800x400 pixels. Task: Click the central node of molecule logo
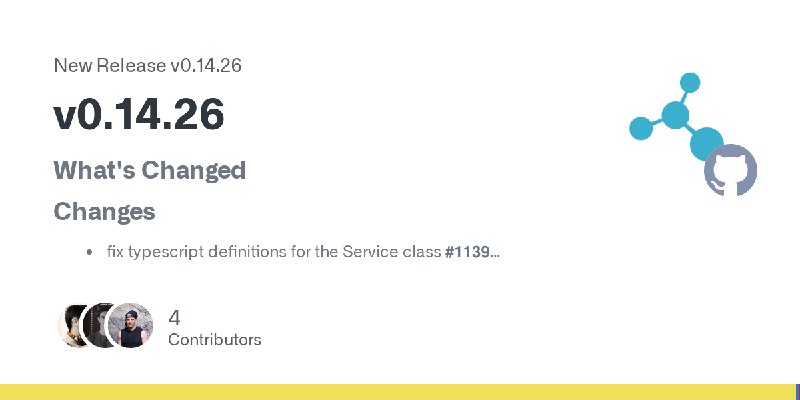pyautogui.click(x=676, y=115)
